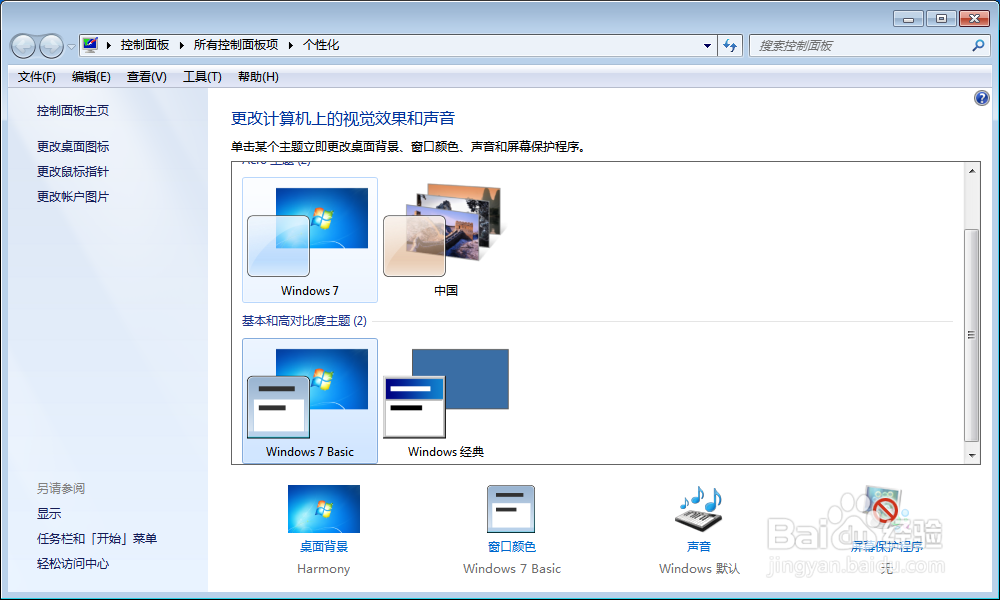Select the 中国 theme thumbnail
This screenshot has width=1000, height=600.
pyautogui.click(x=446, y=240)
